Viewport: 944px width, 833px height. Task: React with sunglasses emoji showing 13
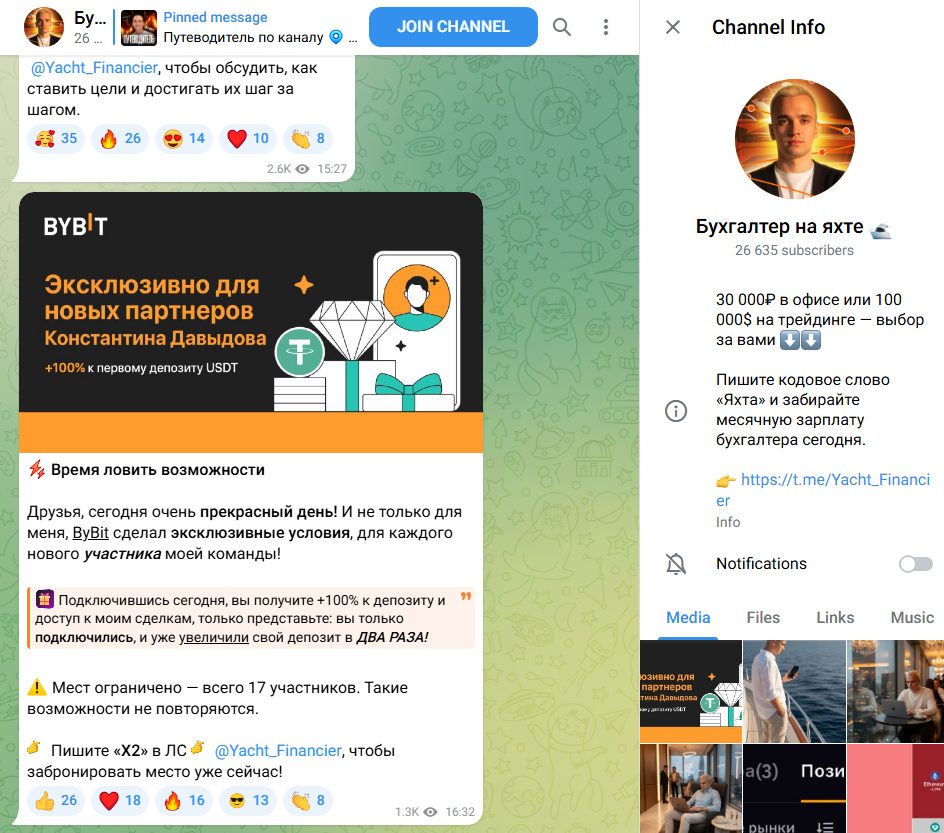[248, 800]
